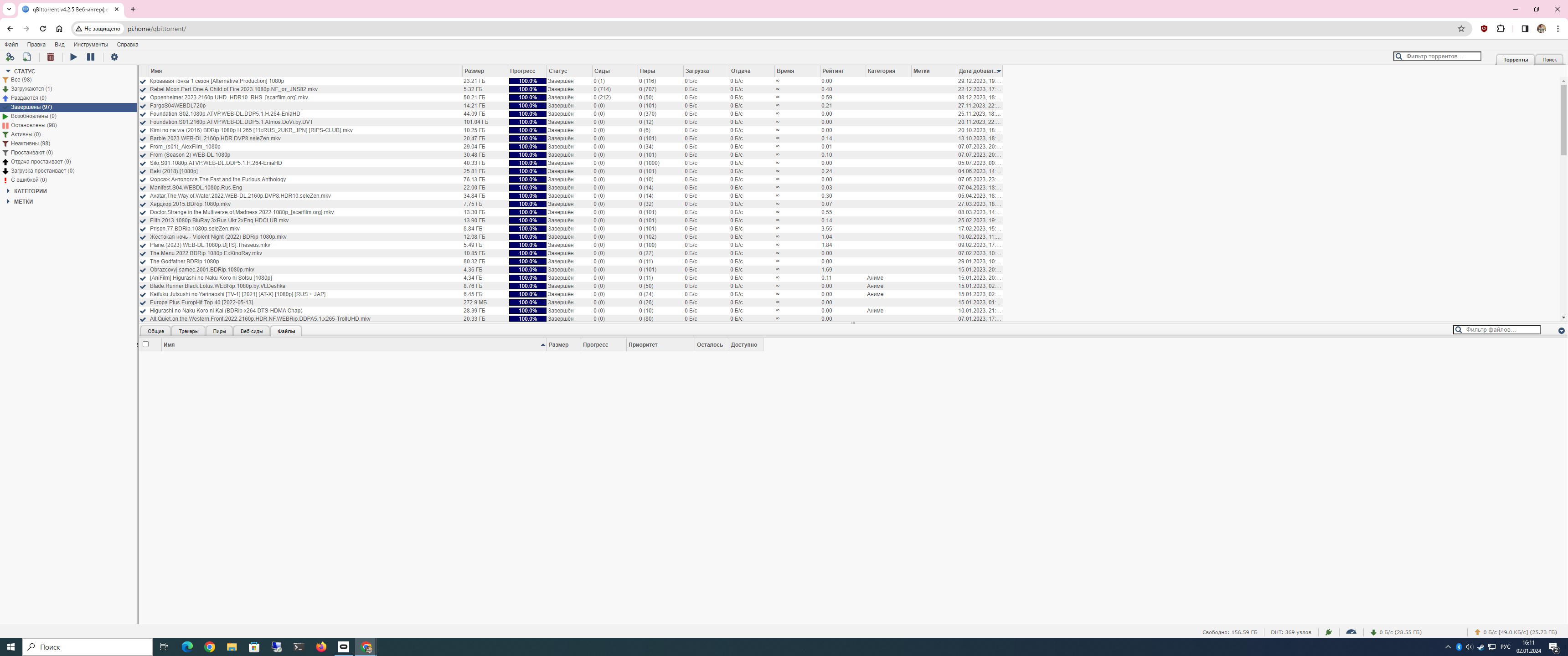The image size is (1568, 656).
Task: Tick the select-all checkbox in files panel
Action: pyautogui.click(x=145, y=344)
